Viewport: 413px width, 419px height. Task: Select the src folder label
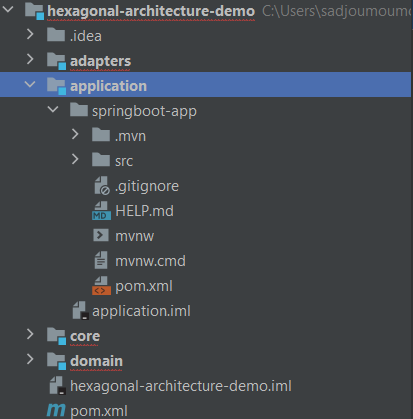[x=124, y=161]
